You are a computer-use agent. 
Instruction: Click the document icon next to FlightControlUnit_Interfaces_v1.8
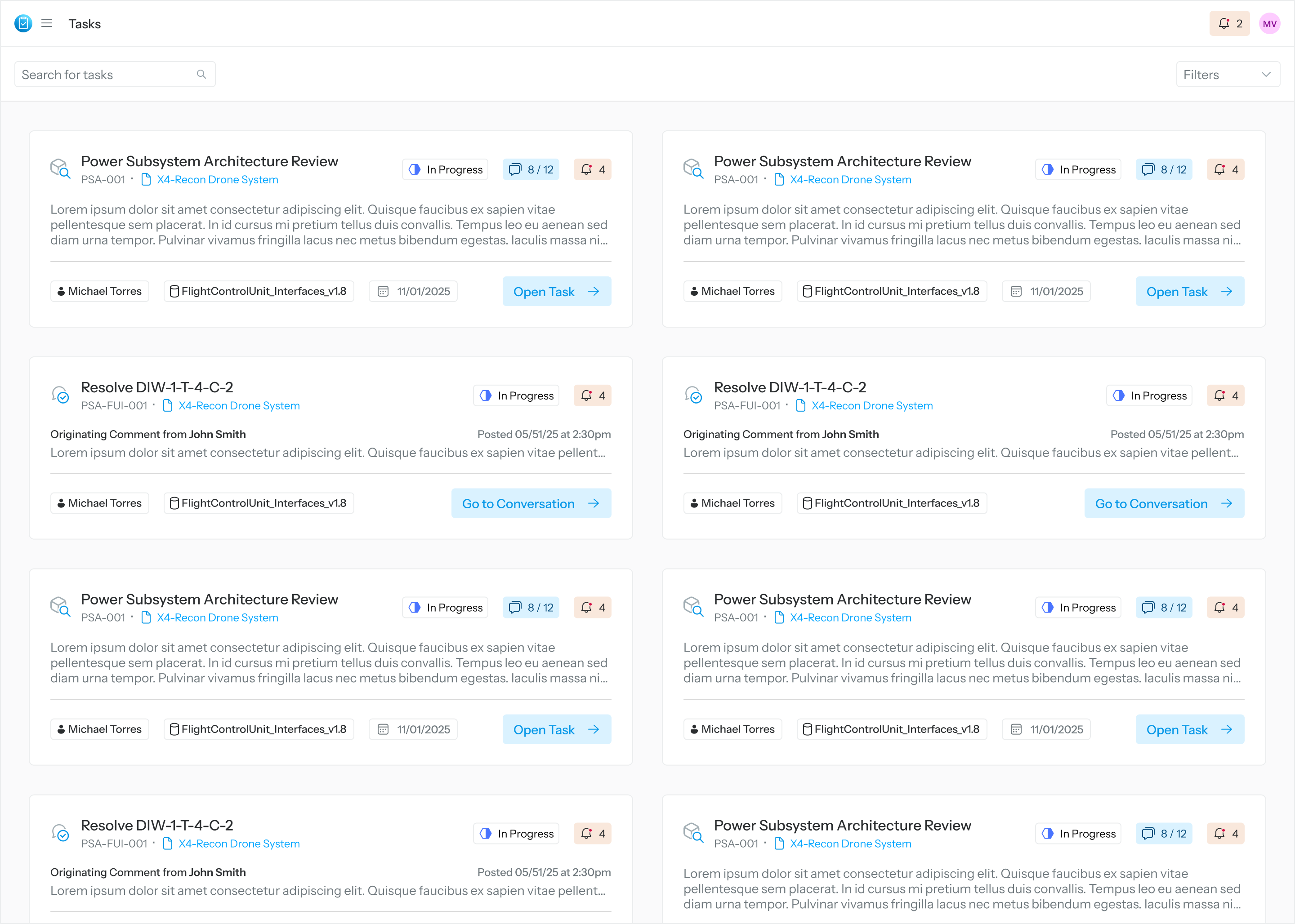click(174, 291)
